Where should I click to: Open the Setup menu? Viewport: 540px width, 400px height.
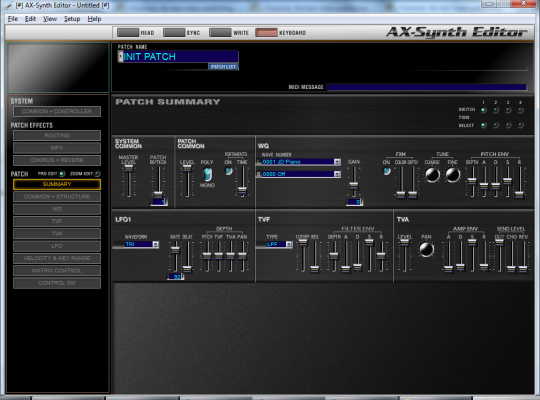point(72,19)
